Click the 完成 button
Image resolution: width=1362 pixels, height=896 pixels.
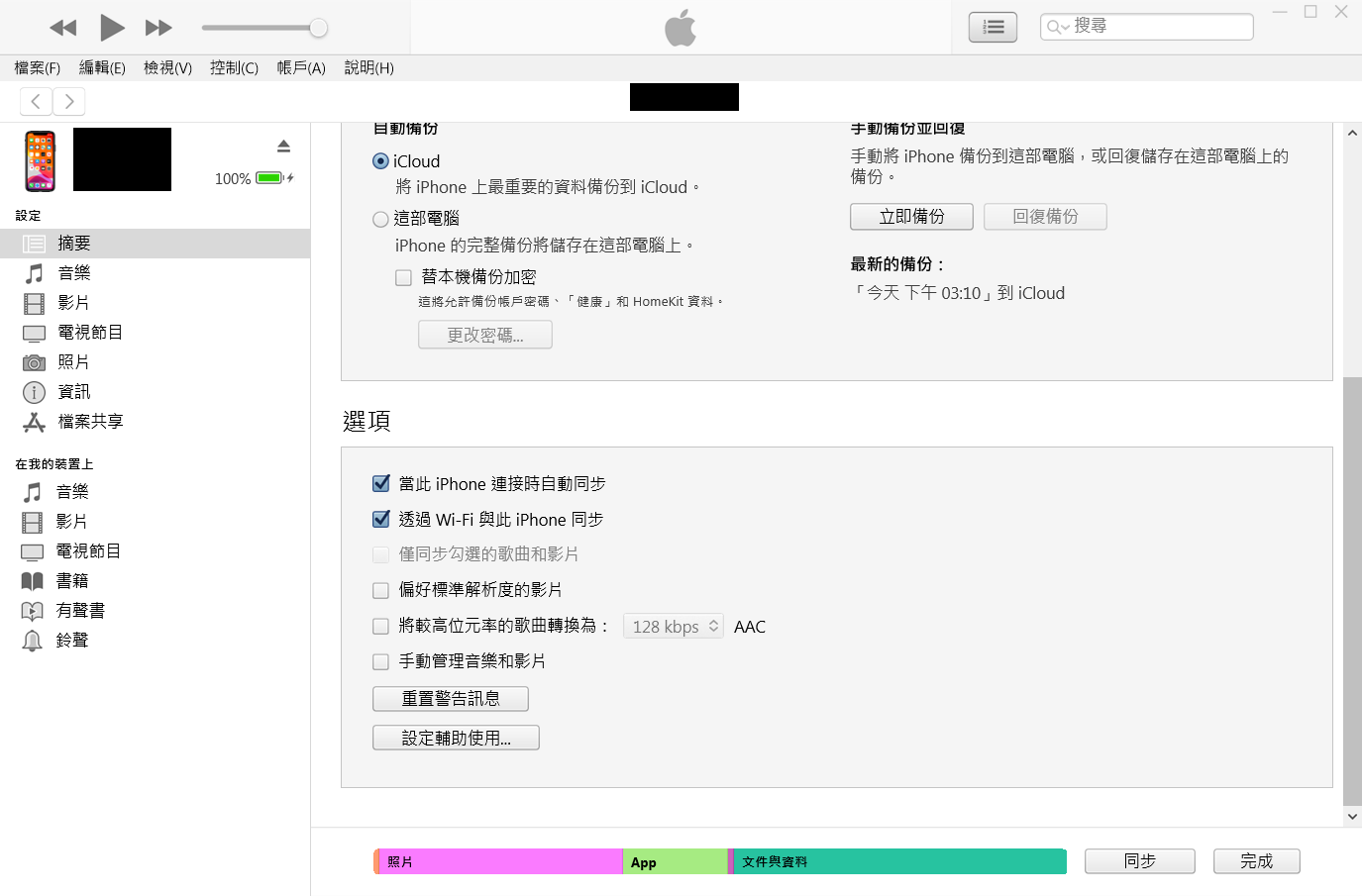click(1257, 861)
